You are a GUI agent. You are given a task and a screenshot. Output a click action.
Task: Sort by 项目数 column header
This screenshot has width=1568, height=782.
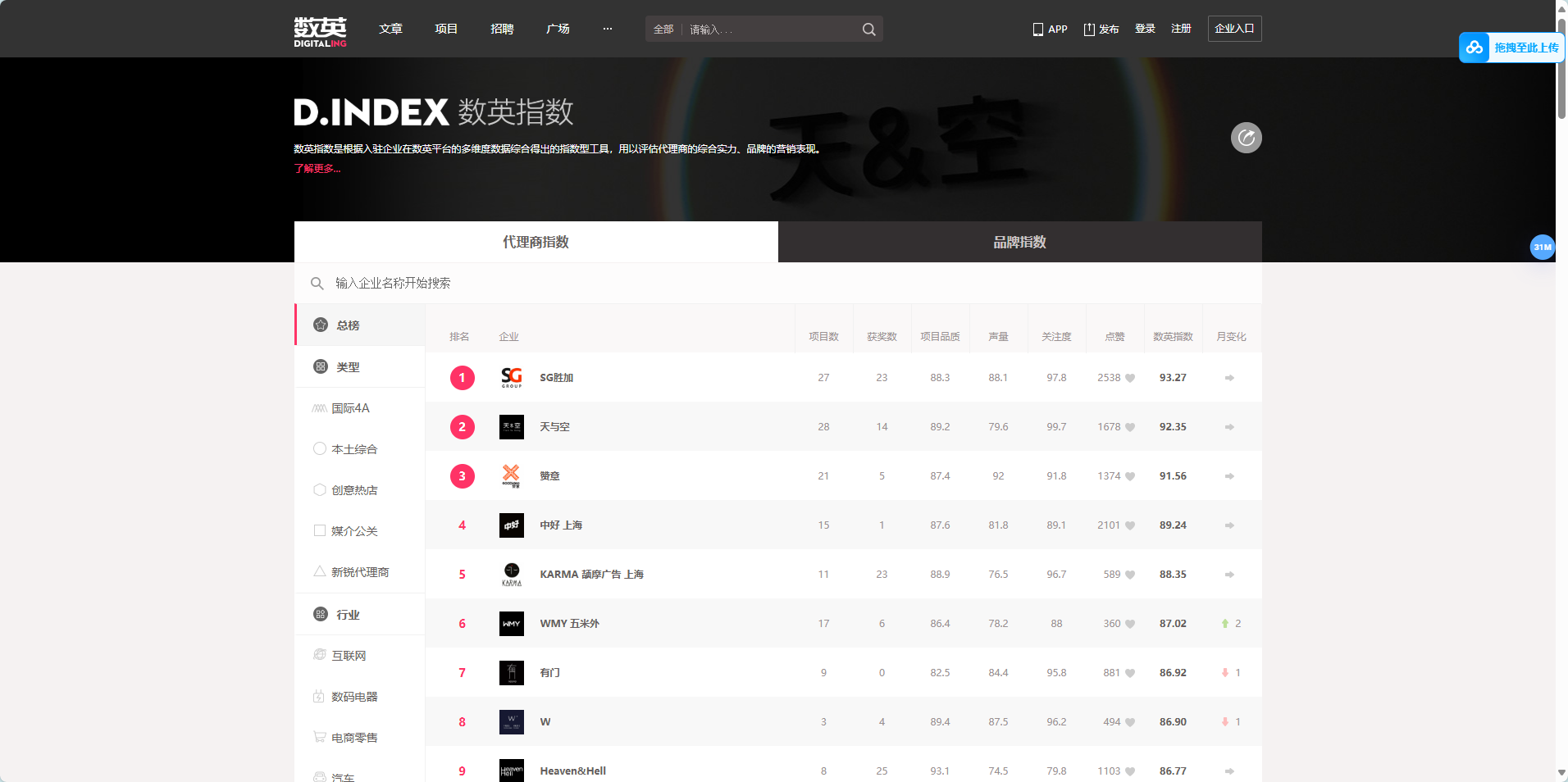(823, 337)
